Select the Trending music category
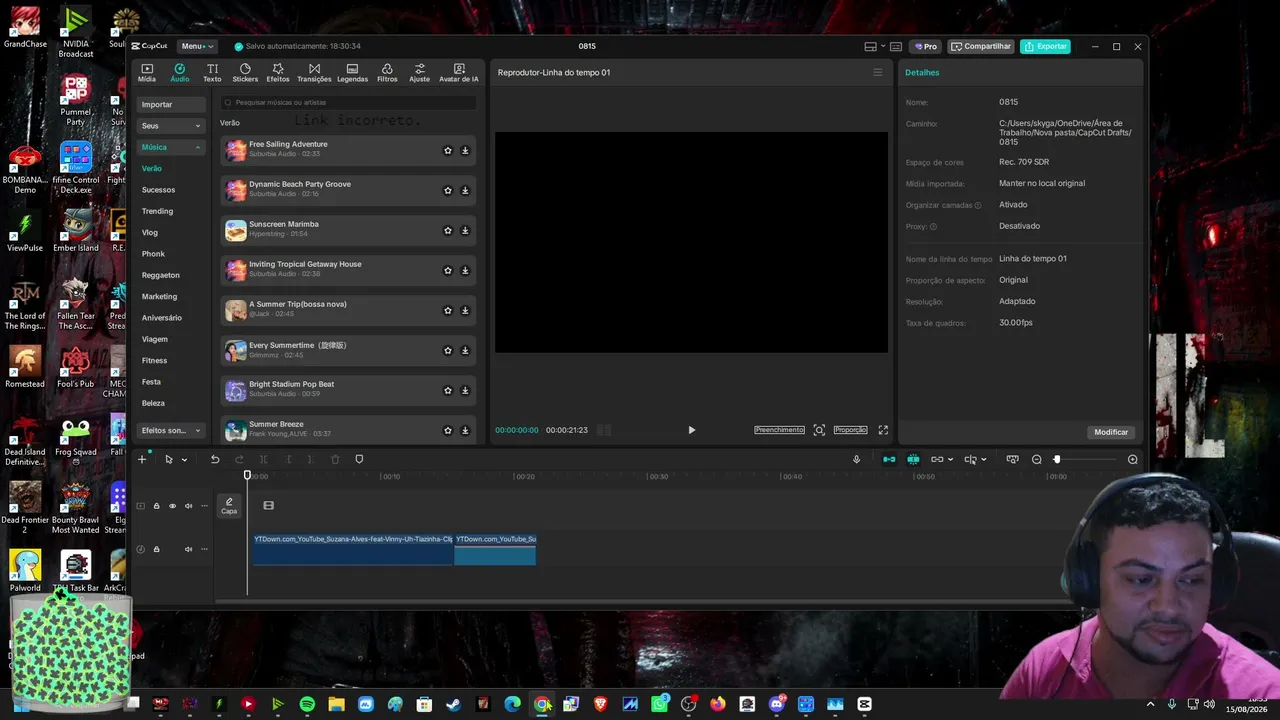This screenshot has width=1280, height=720. click(x=157, y=211)
